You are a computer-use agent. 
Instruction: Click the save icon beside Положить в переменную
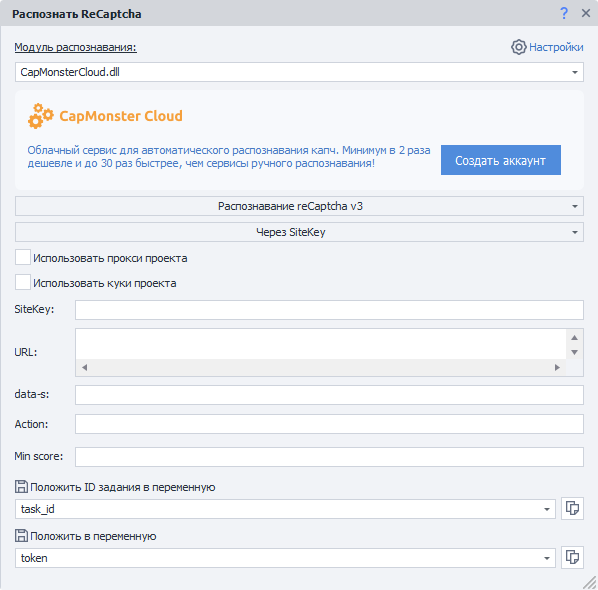point(21,536)
